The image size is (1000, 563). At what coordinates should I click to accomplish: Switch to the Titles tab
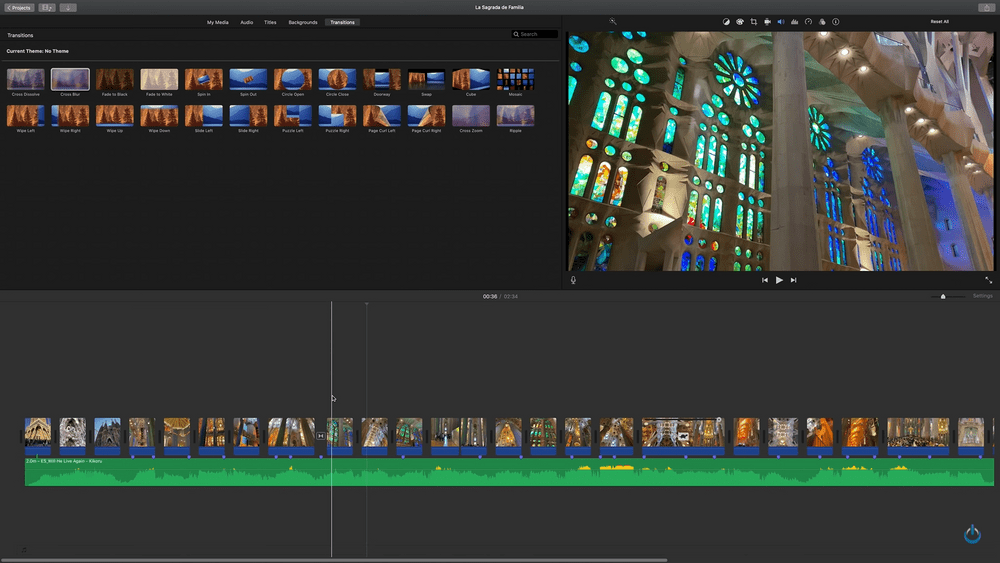point(270,22)
